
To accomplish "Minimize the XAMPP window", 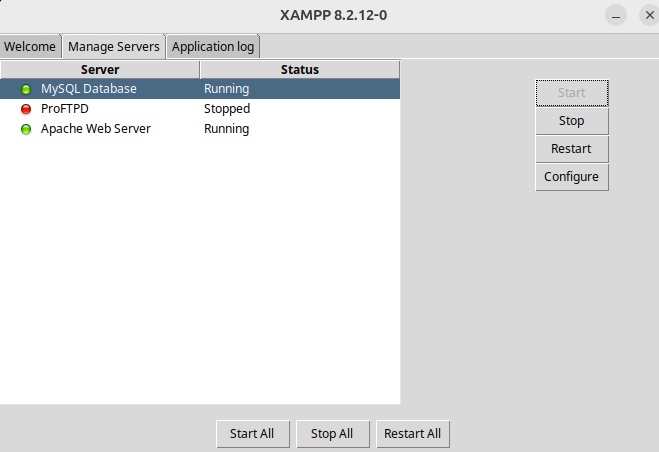I will [x=616, y=15].
